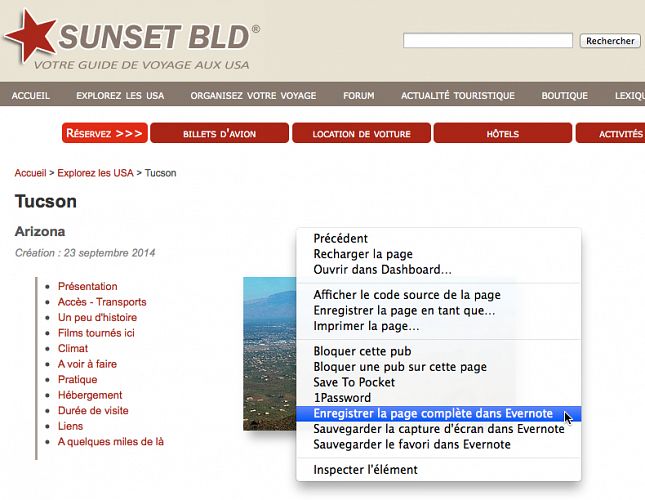This screenshot has width=645, height=500.
Task: Click the Rechercher search button
Action: point(609,41)
